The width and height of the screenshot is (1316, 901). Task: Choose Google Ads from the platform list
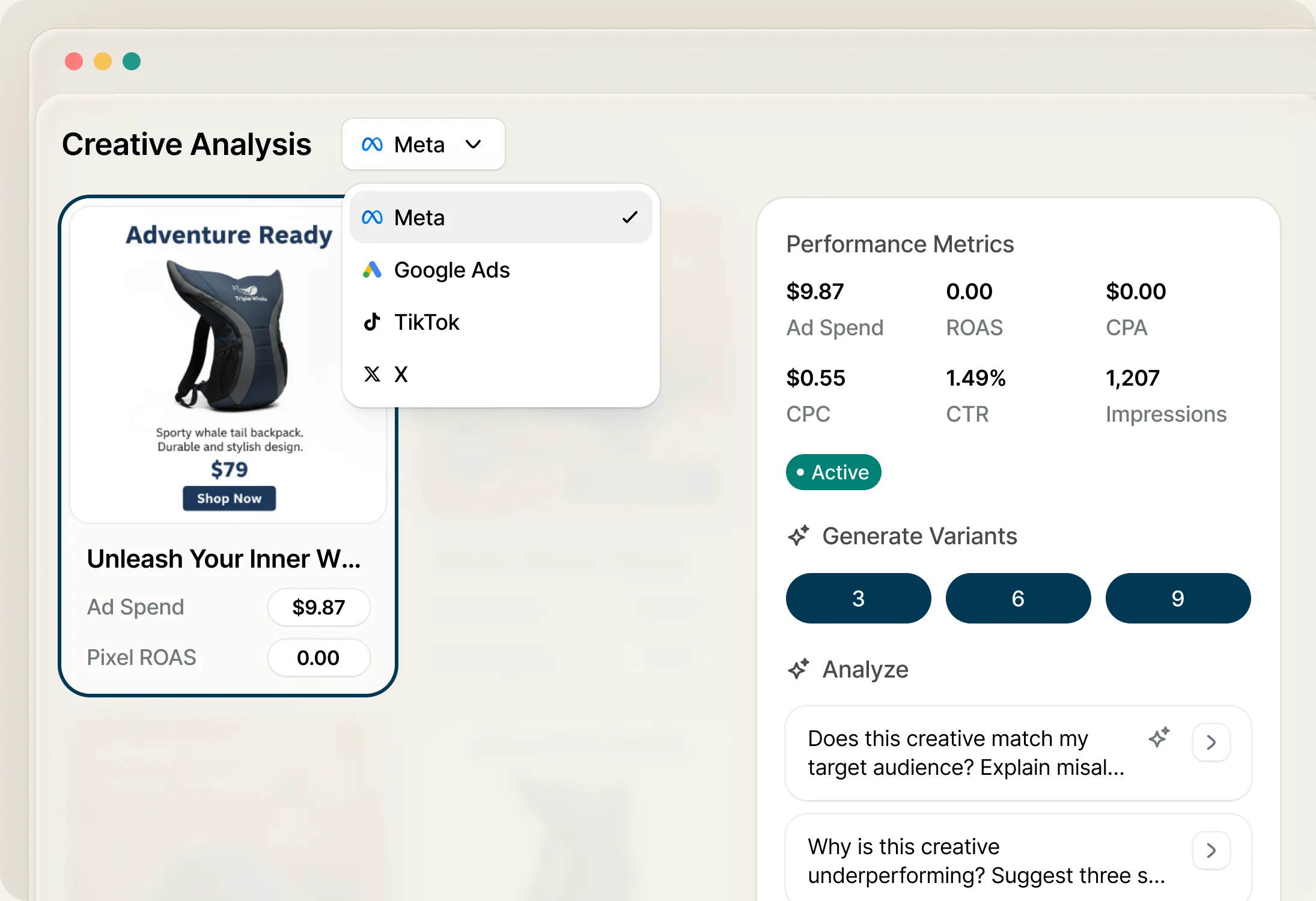pyautogui.click(x=501, y=270)
